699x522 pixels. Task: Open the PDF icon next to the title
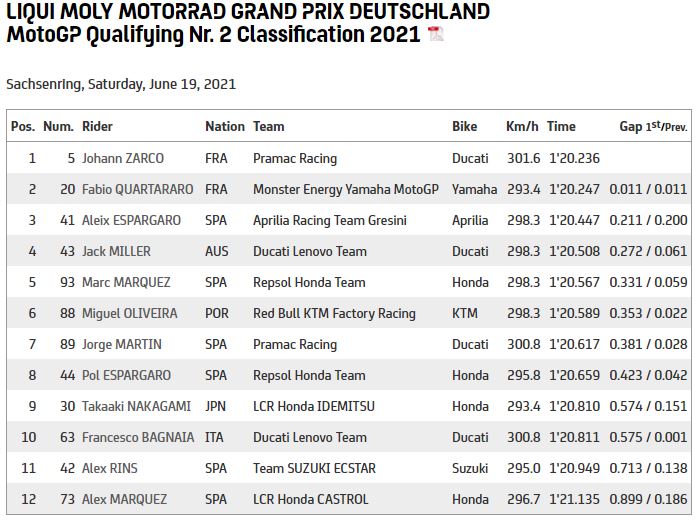tap(435, 35)
